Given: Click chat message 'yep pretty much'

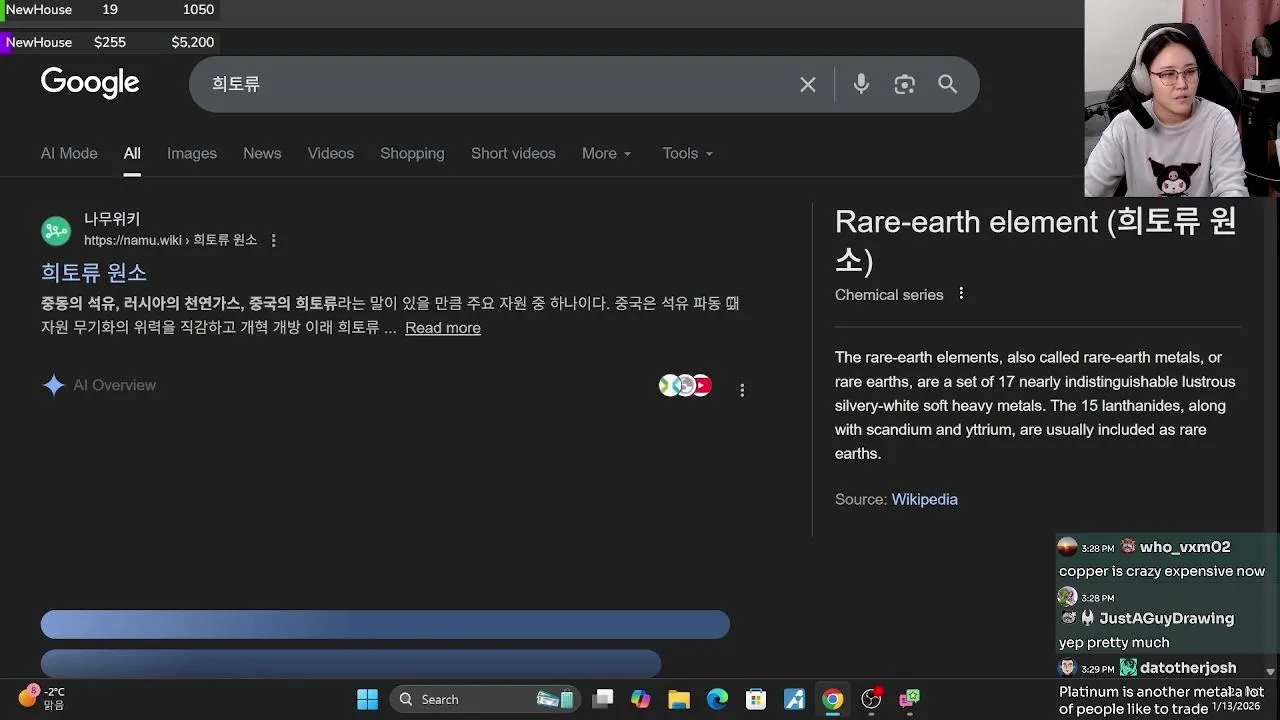Looking at the screenshot, I should [x=1114, y=642].
